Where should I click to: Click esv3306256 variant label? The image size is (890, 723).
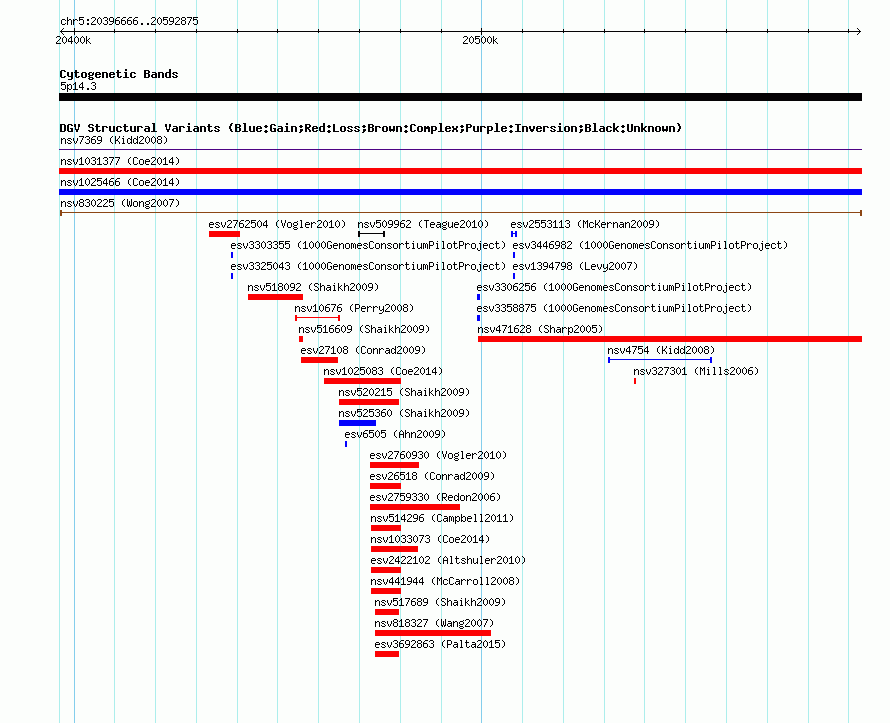(614, 287)
